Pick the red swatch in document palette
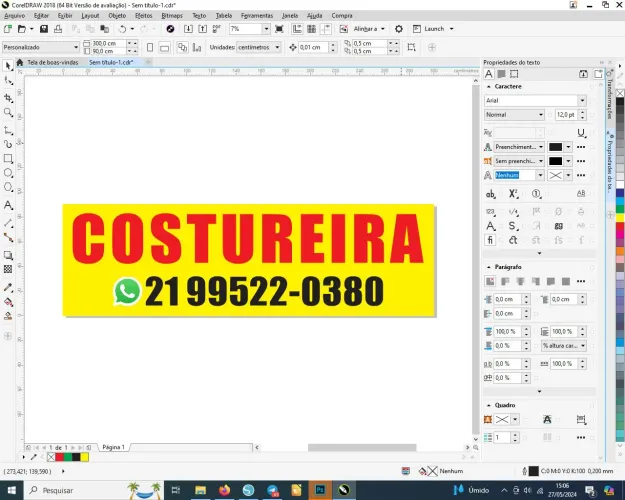The height and width of the screenshot is (500, 625). (x=59, y=457)
